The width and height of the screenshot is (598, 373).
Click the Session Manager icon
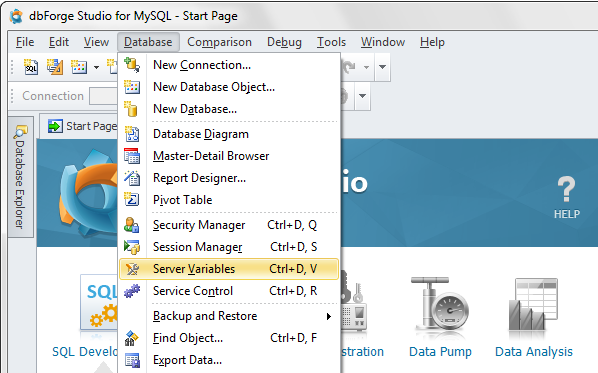(x=132, y=247)
